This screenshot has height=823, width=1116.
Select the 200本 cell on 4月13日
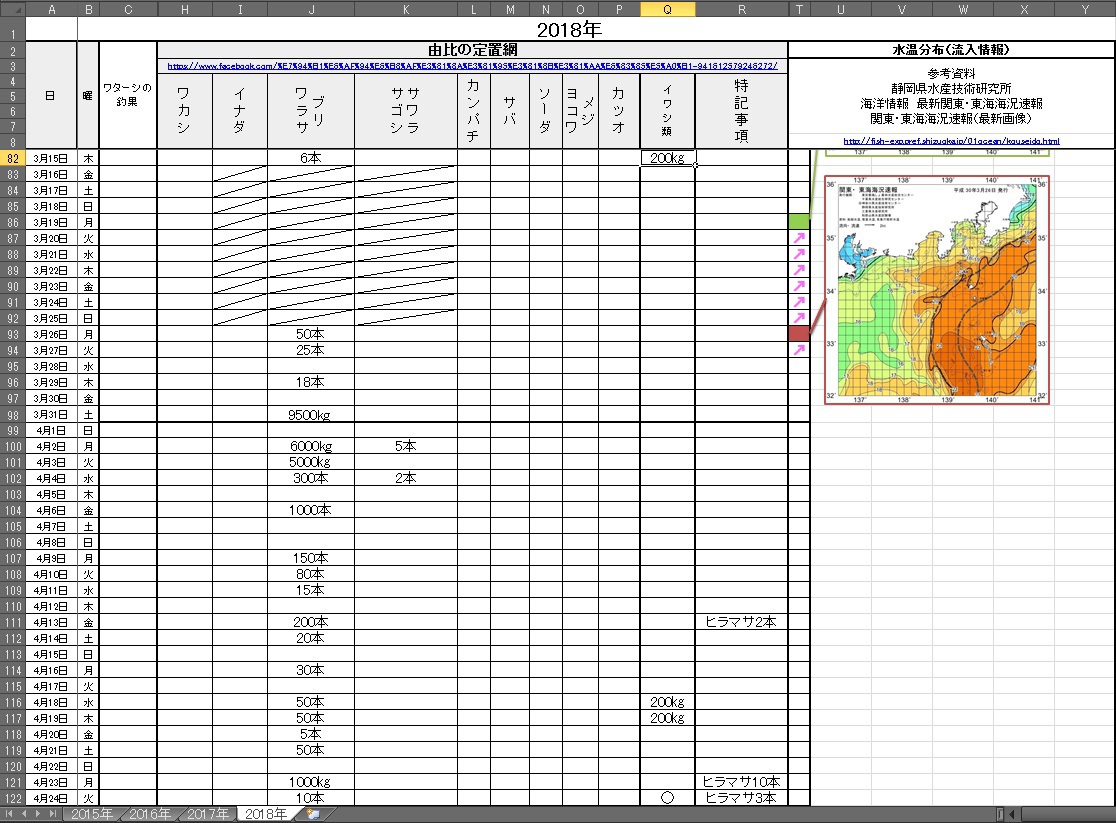311,622
